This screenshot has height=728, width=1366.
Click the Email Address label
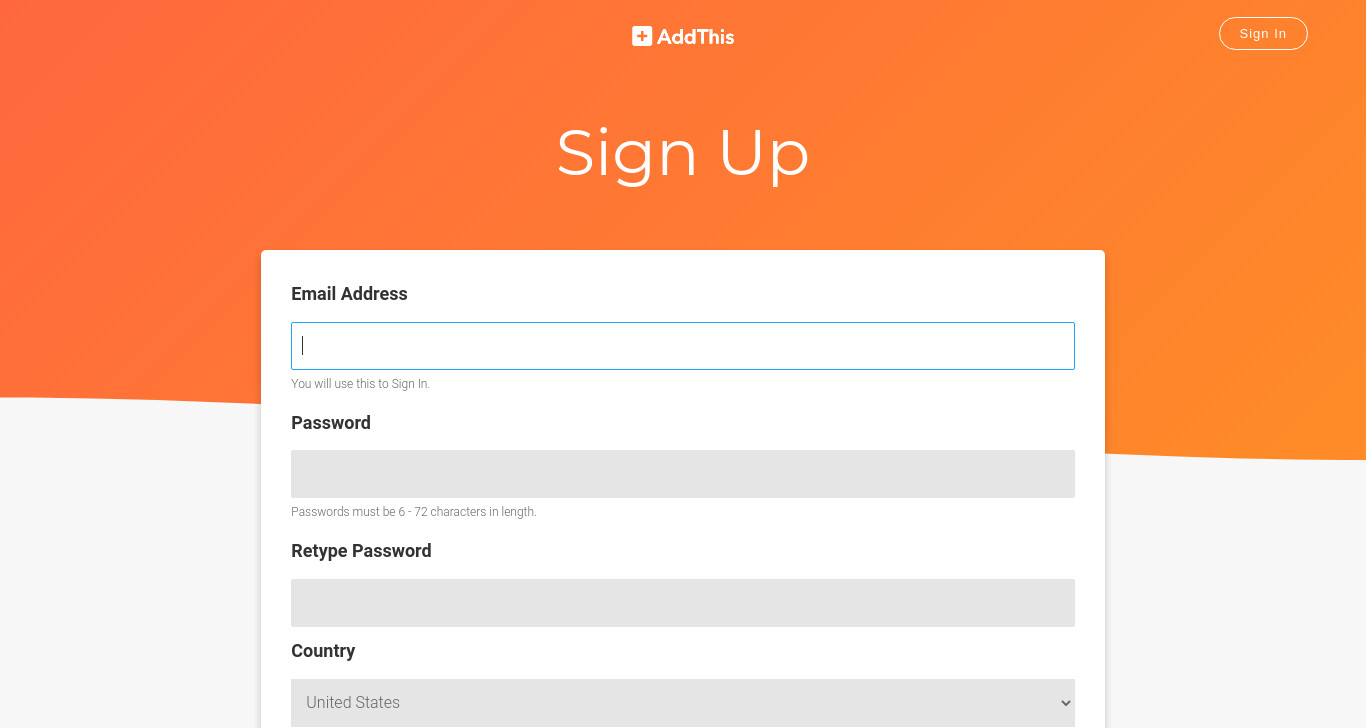click(x=349, y=294)
